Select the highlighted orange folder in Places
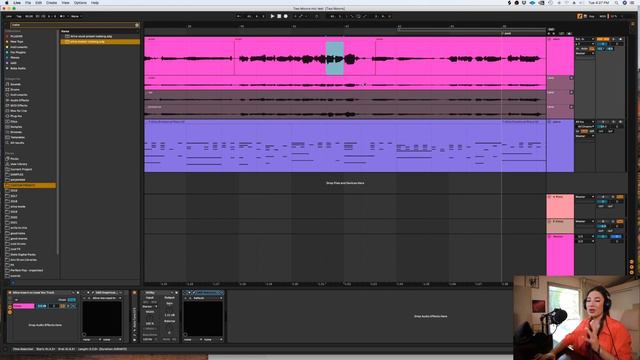 click(x=30, y=185)
